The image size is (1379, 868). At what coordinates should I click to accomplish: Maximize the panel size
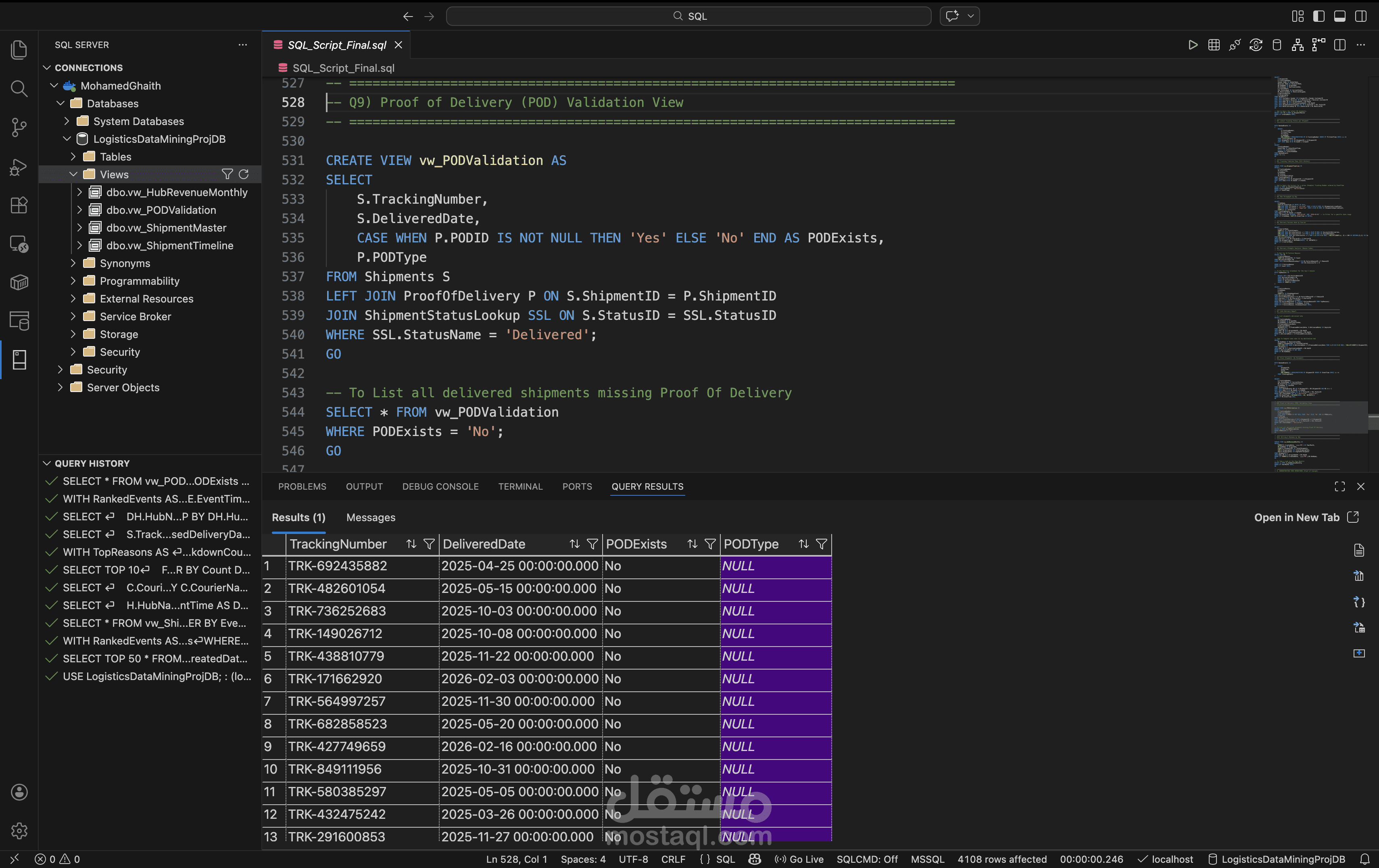[1339, 486]
